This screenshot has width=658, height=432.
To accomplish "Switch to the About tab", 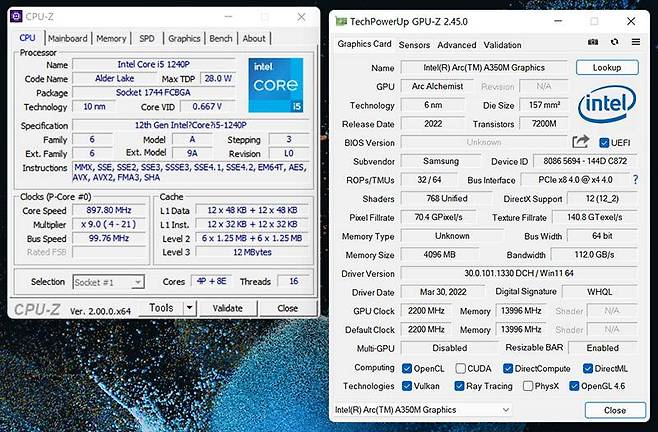I will point(254,38).
